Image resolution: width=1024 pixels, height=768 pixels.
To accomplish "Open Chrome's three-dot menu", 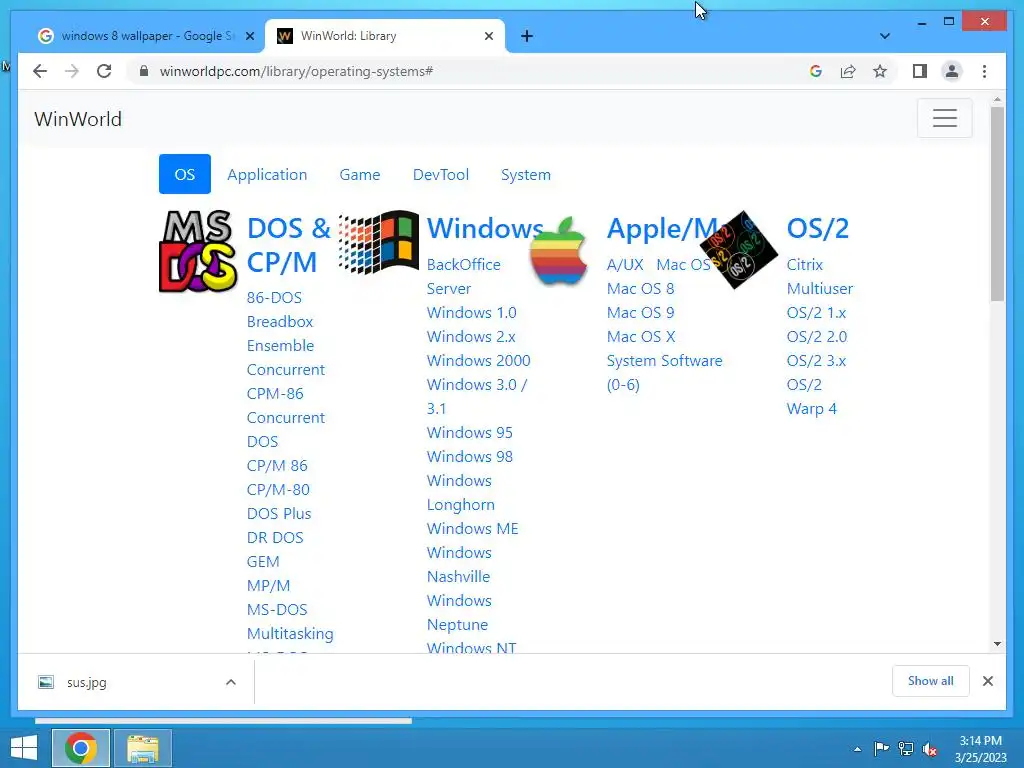I will point(984,71).
